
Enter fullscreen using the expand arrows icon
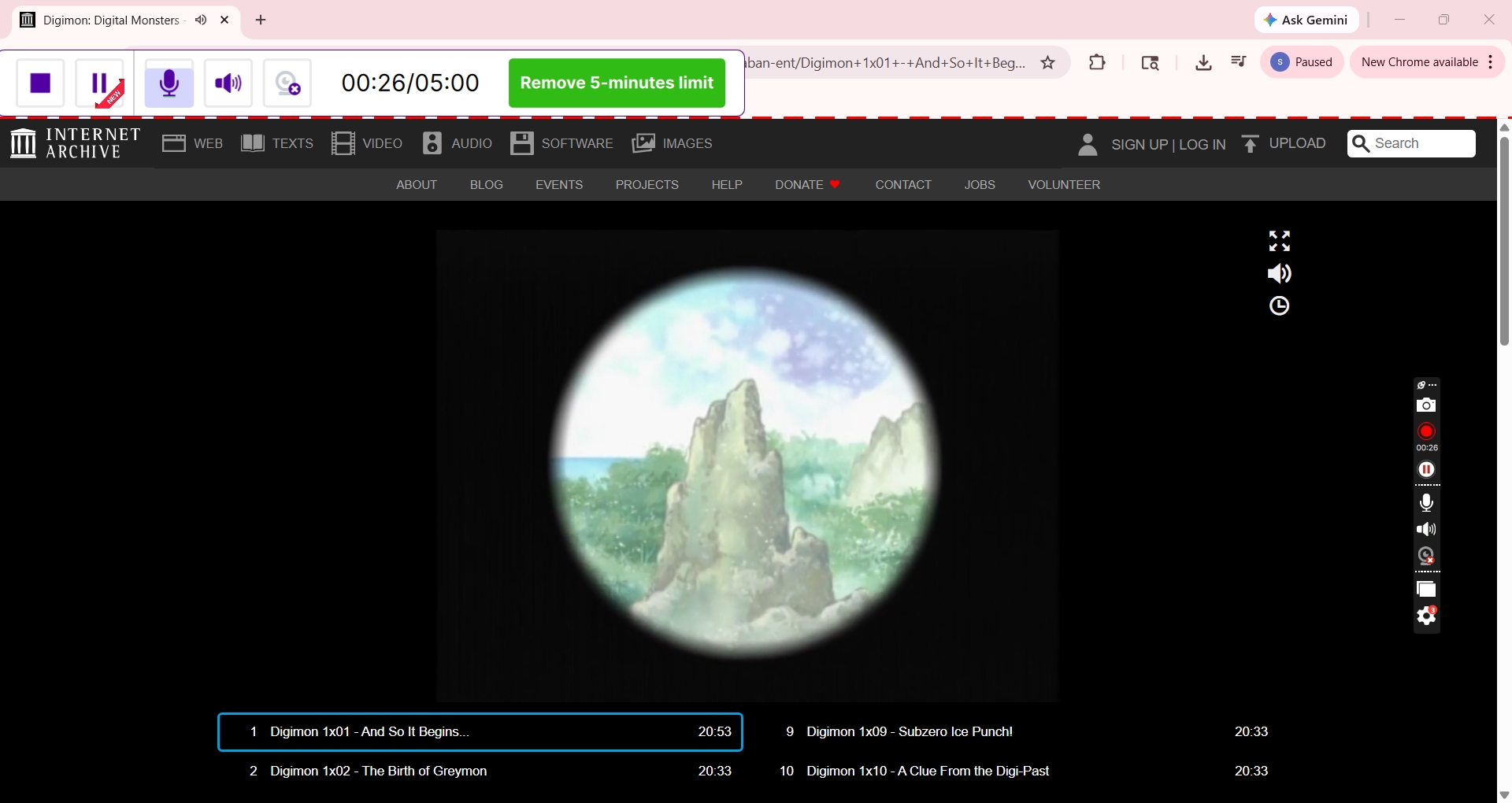click(1279, 241)
